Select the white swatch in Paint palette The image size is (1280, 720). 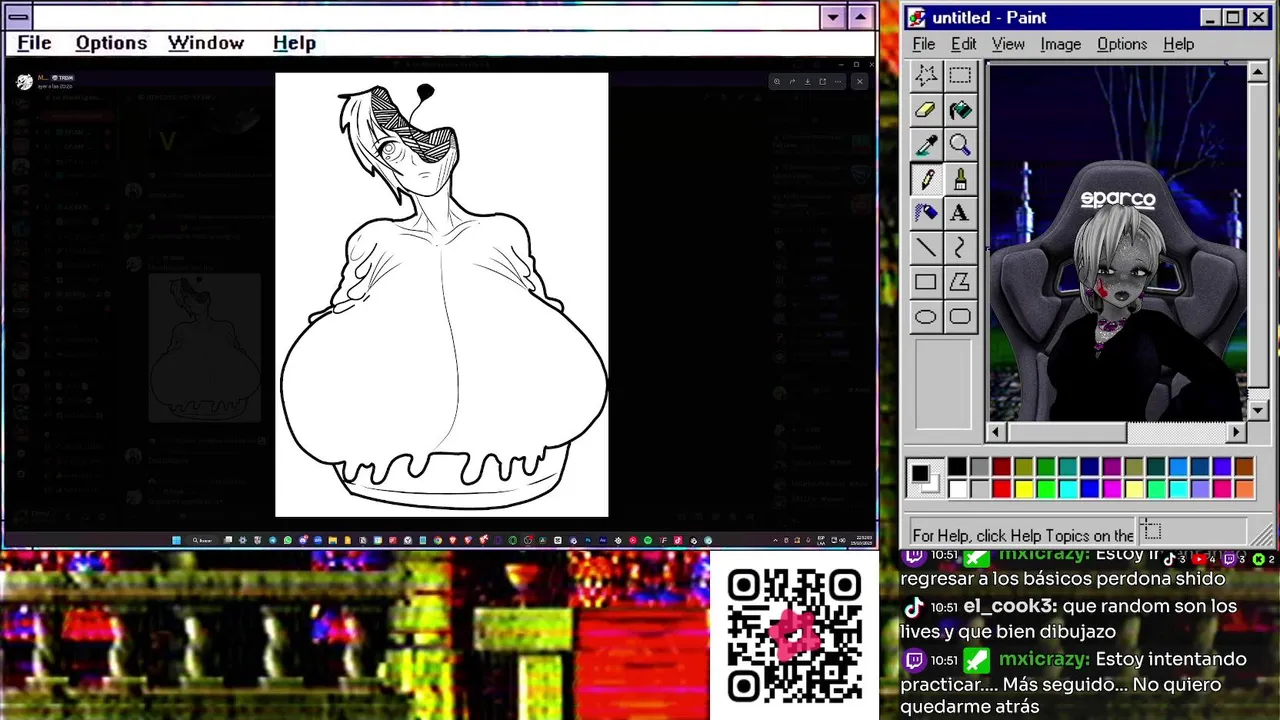957,489
